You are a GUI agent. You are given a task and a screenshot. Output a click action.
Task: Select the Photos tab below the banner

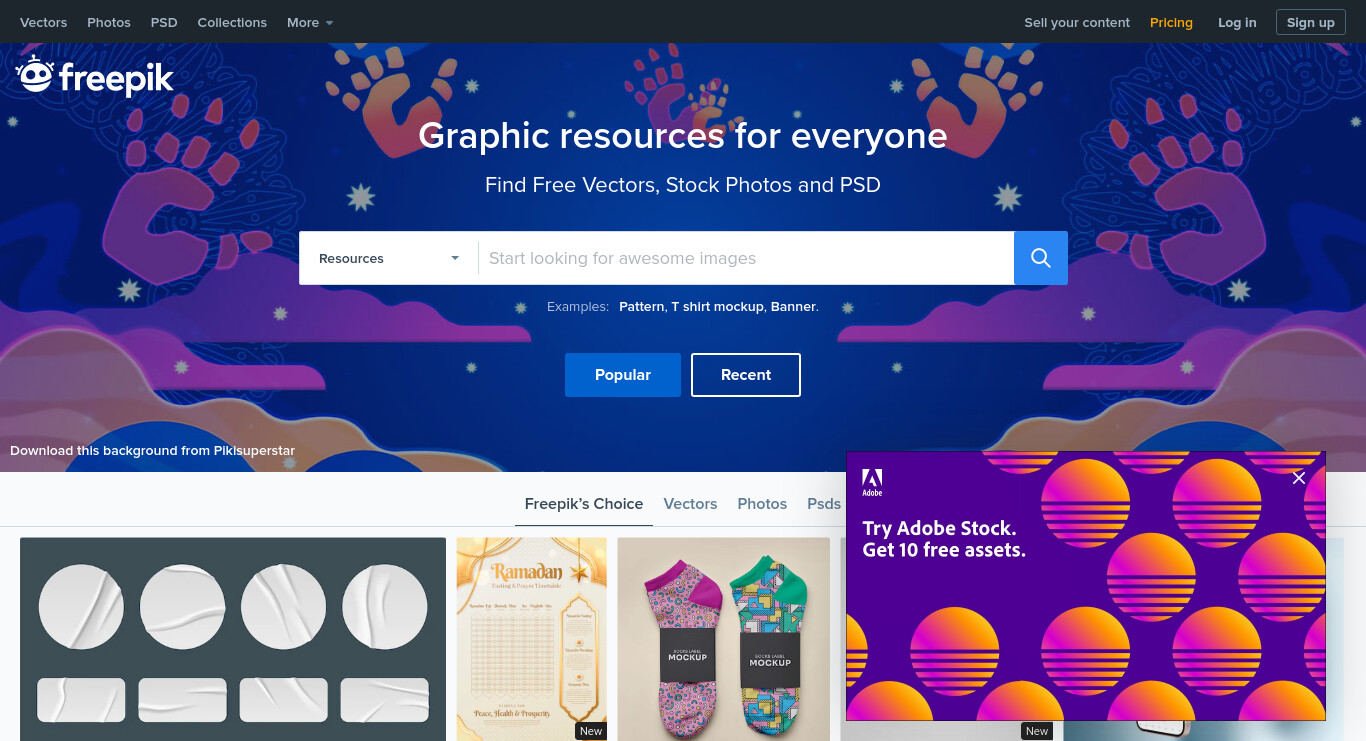tap(762, 504)
